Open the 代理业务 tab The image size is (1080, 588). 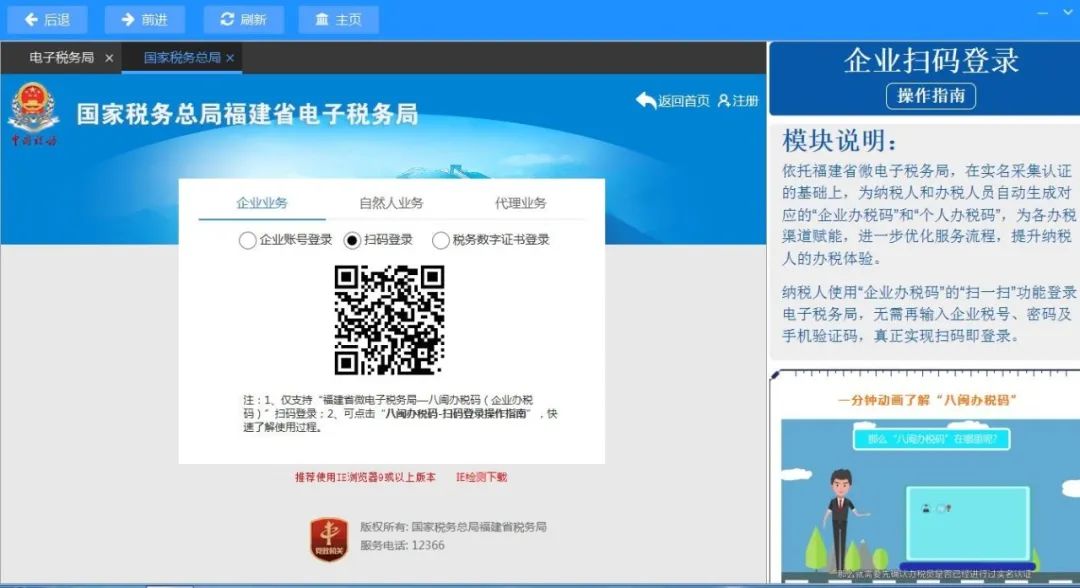[520, 203]
